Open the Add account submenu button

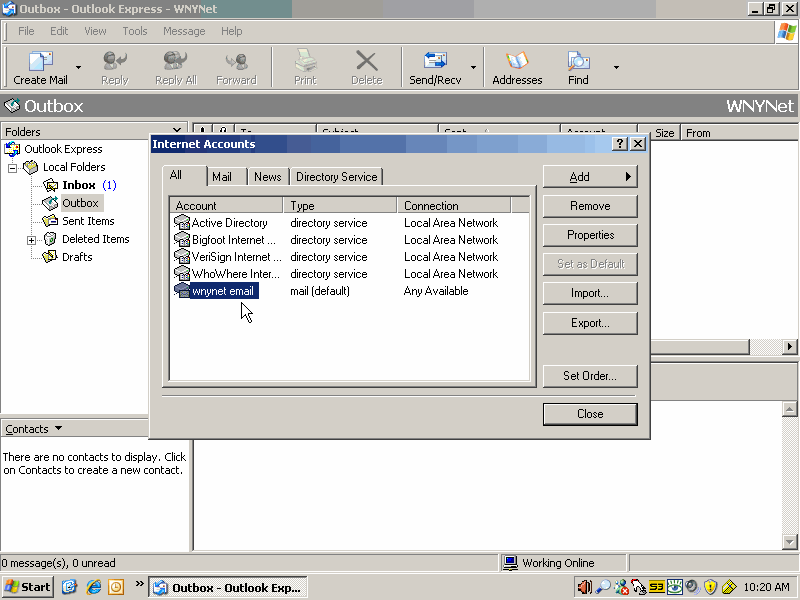tap(590, 177)
